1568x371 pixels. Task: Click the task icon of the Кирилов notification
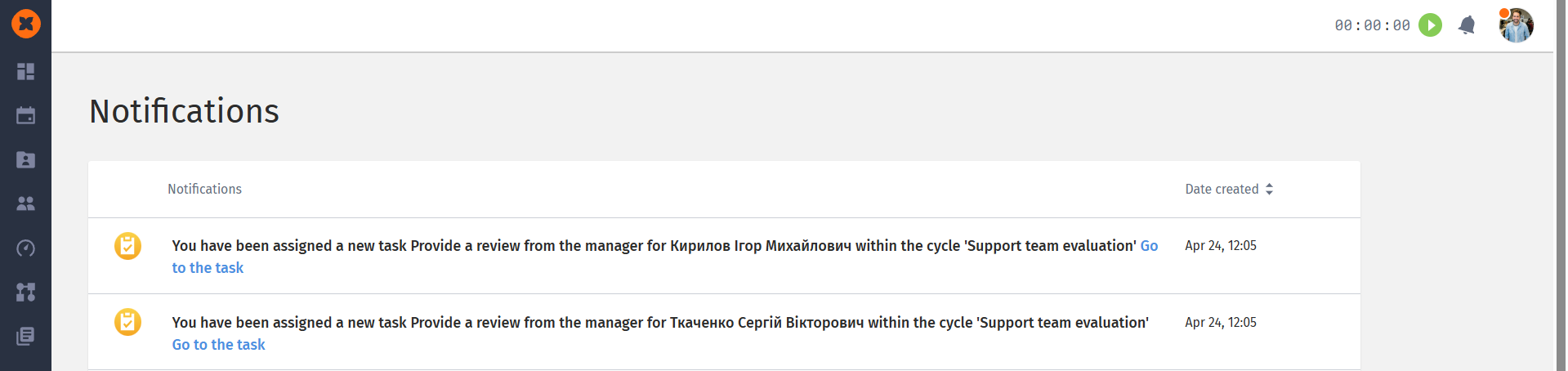[127, 246]
